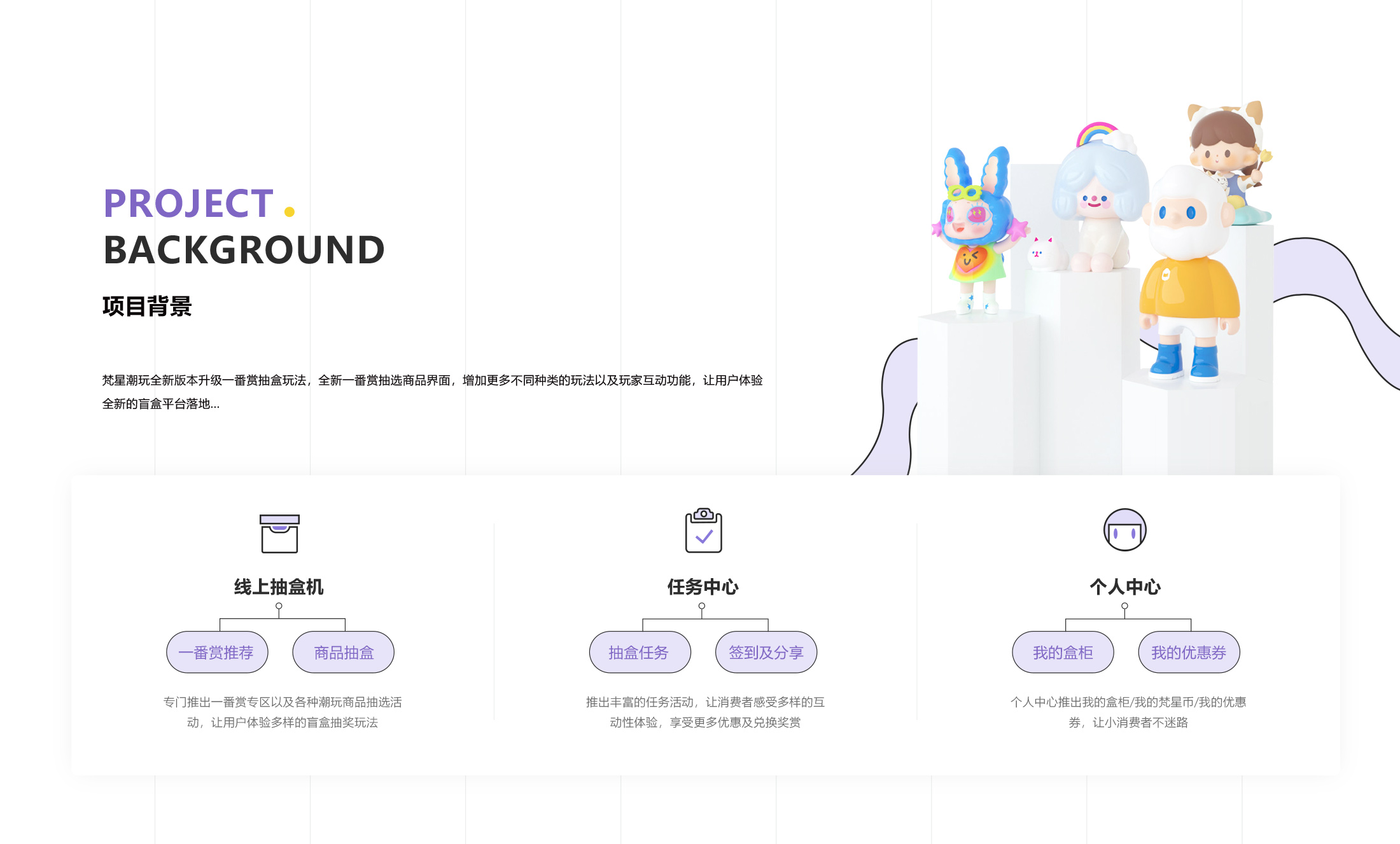Select the blue bunny-eared figurine
The image size is (1400, 844).
tap(976, 230)
